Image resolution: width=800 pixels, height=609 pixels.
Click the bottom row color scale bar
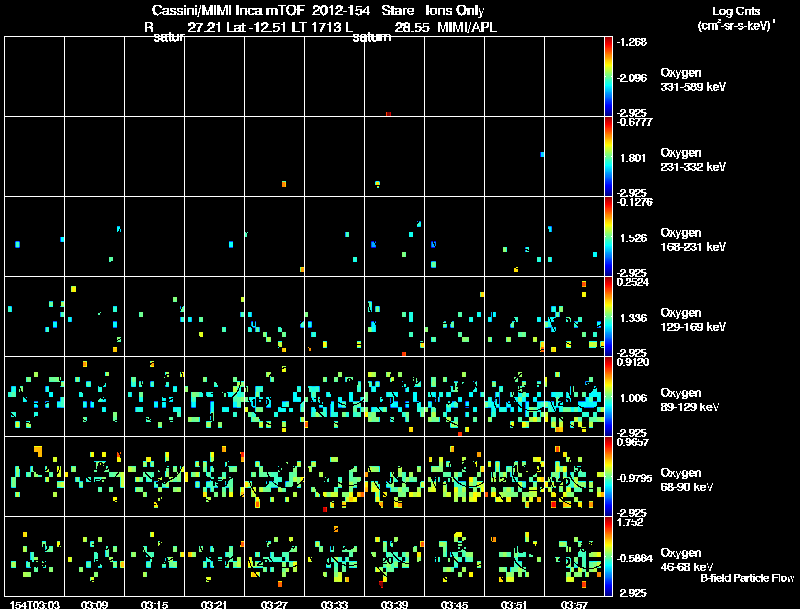[608, 556]
